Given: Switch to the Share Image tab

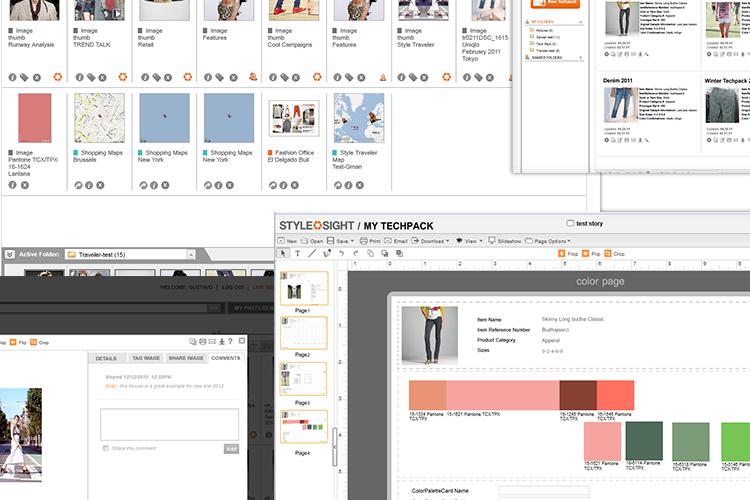Looking at the screenshot, I should [x=186, y=358].
